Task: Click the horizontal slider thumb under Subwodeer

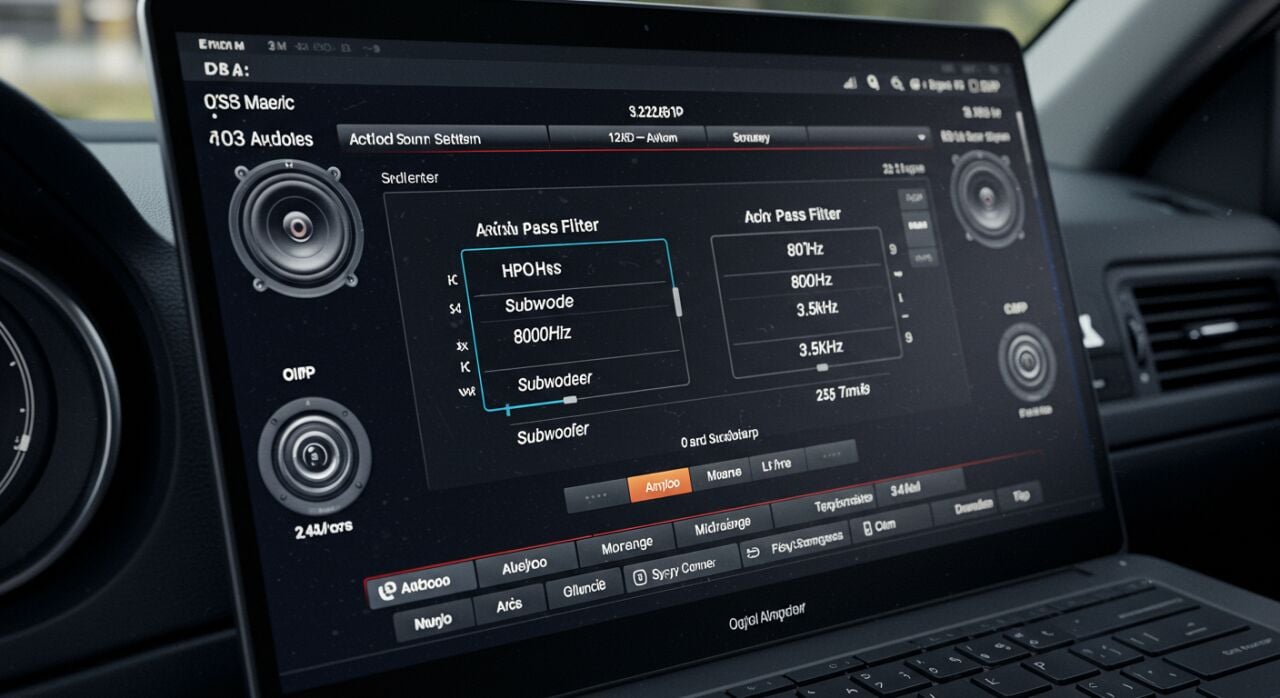Action: (570, 399)
